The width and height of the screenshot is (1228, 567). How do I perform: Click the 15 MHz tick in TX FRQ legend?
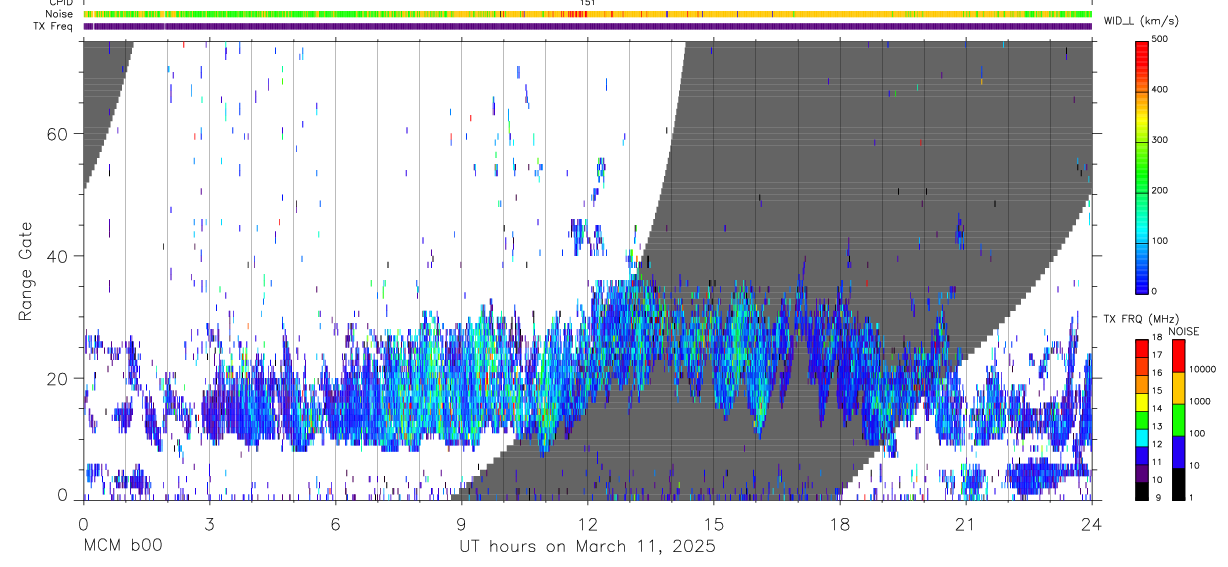point(1159,391)
